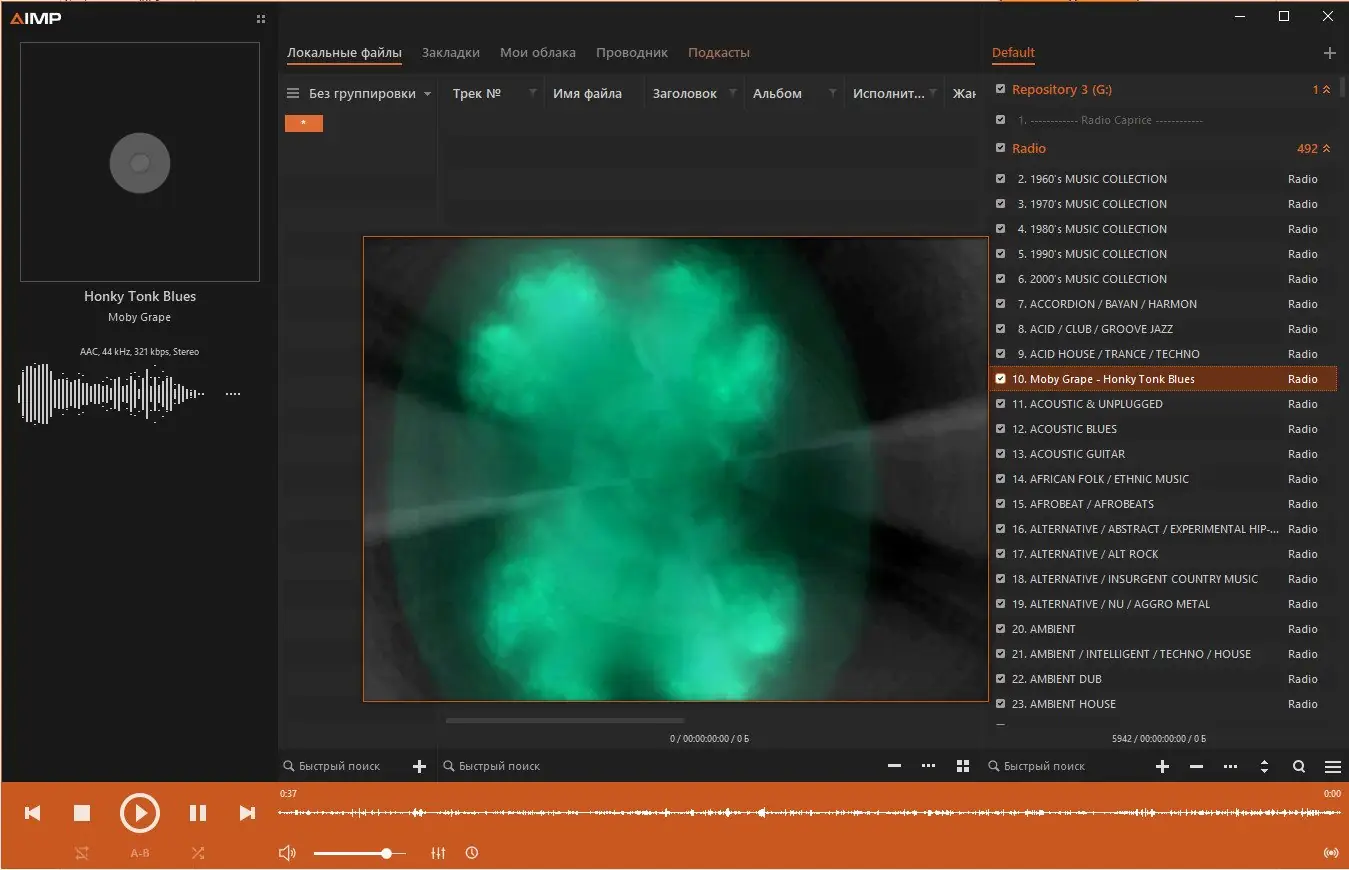The width and height of the screenshot is (1349, 870).
Task: Mute audio using the speaker icon
Action: click(x=287, y=853)
